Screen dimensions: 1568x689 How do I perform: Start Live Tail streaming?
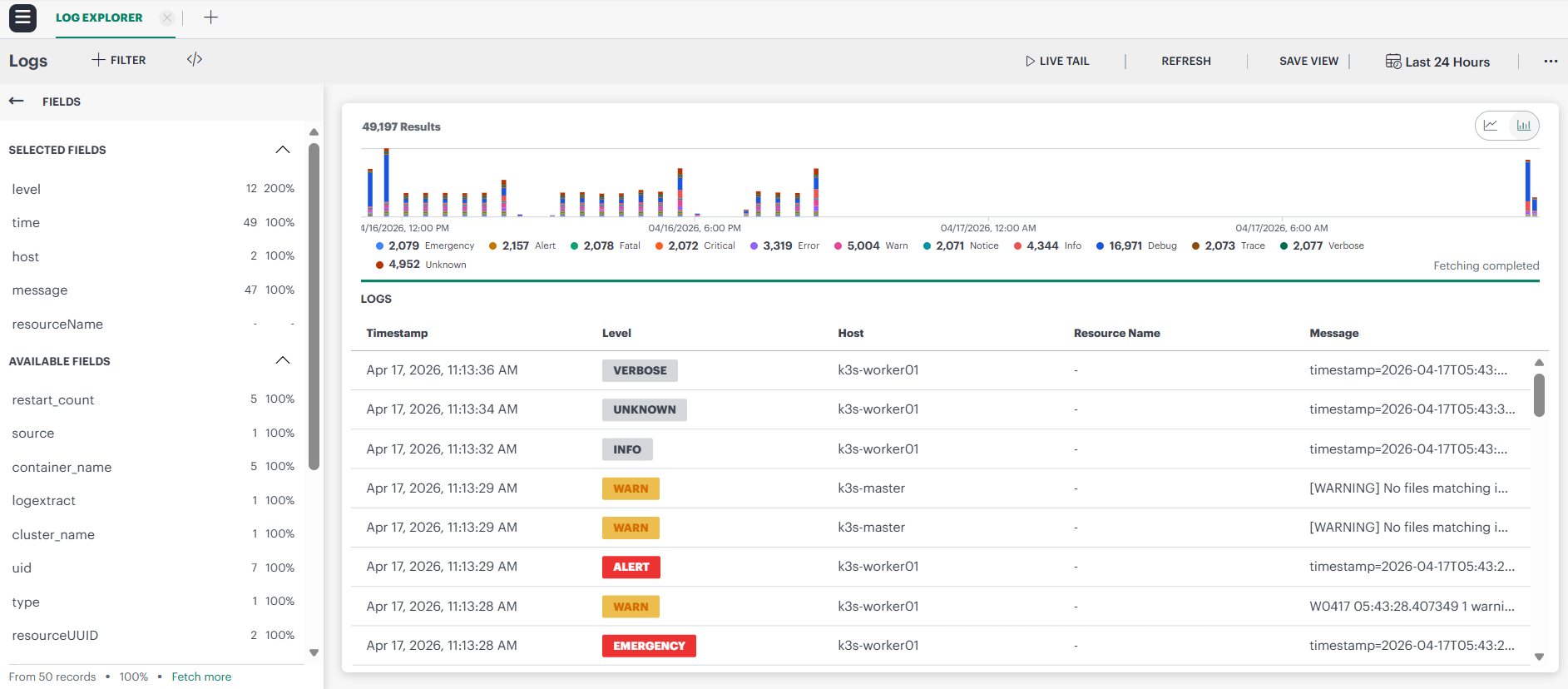click(1057, 61)
